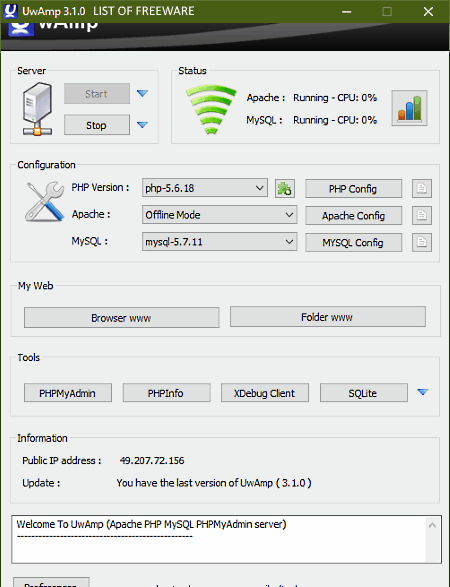Click the disabled Start server button

pyautogui.click(x=97, y=94)
